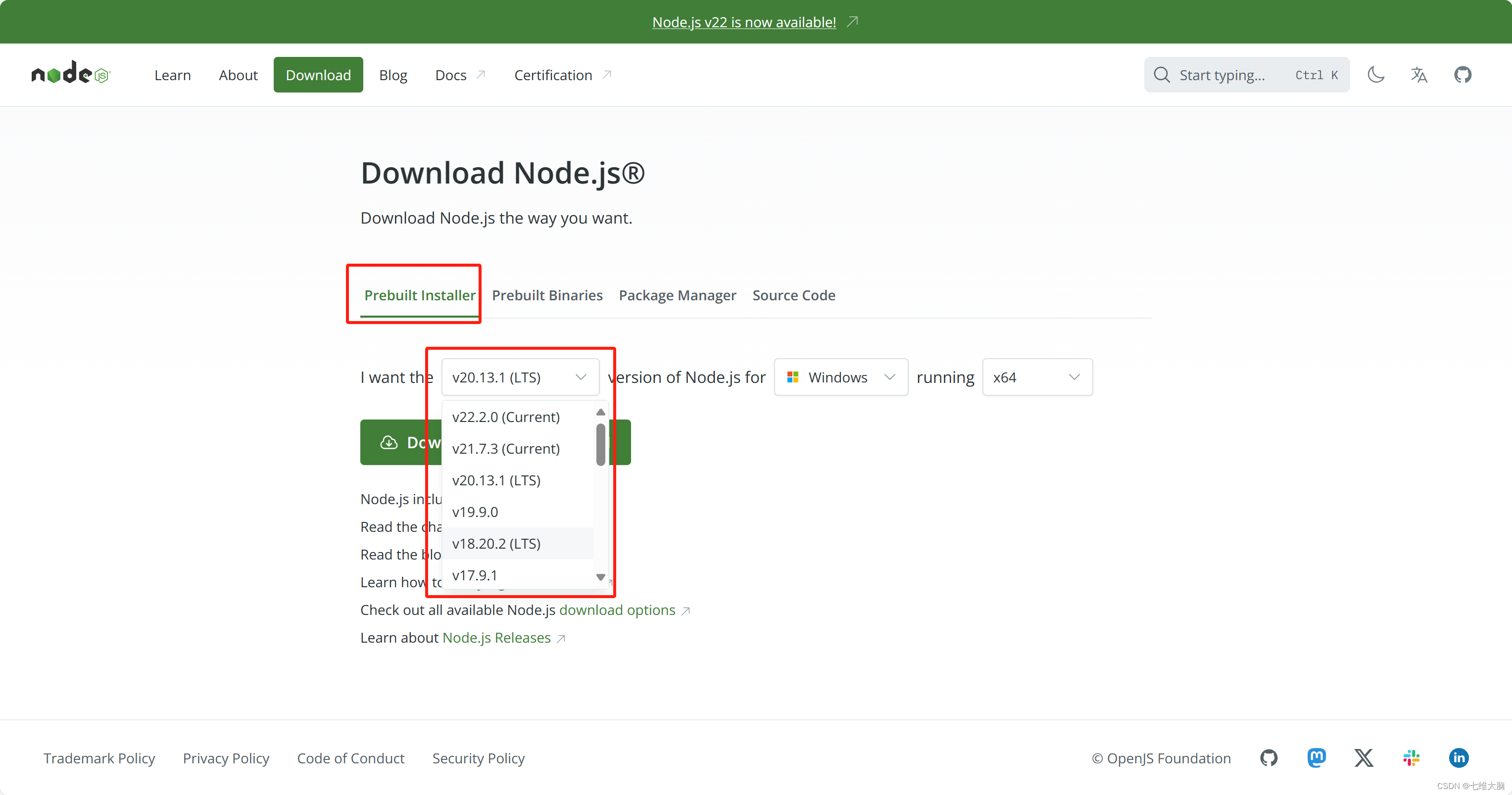Open the X (Twitter) footer icon
Screen dimensions: 1512x795
1364,757
